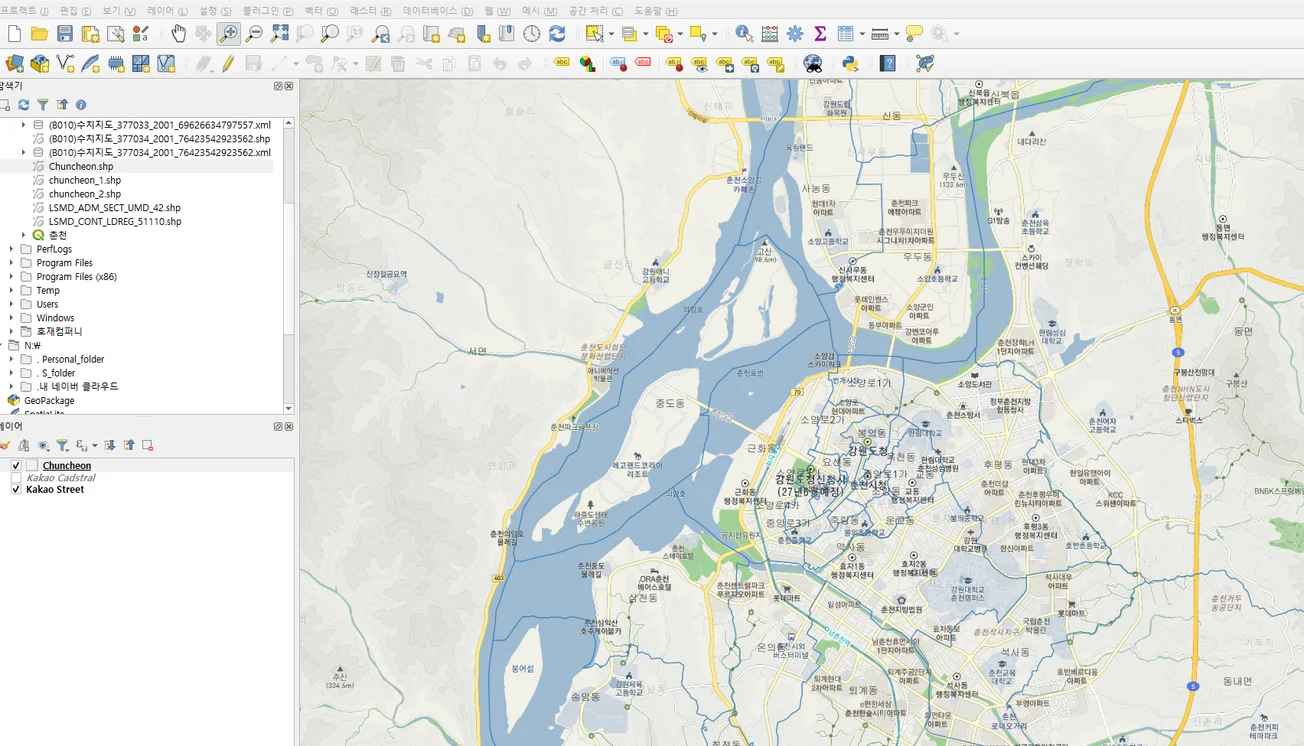Show the statistical summary sigma icon

click(820, 34)
